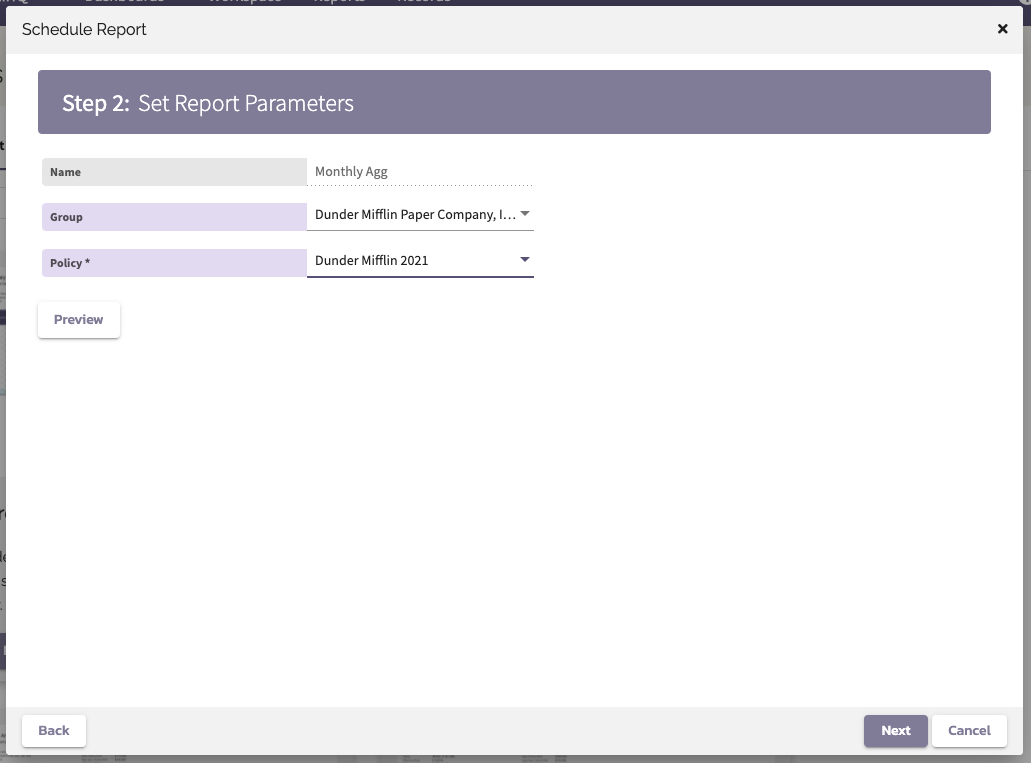Open the Reports menu
The image size is (1031, 763).
339,2
